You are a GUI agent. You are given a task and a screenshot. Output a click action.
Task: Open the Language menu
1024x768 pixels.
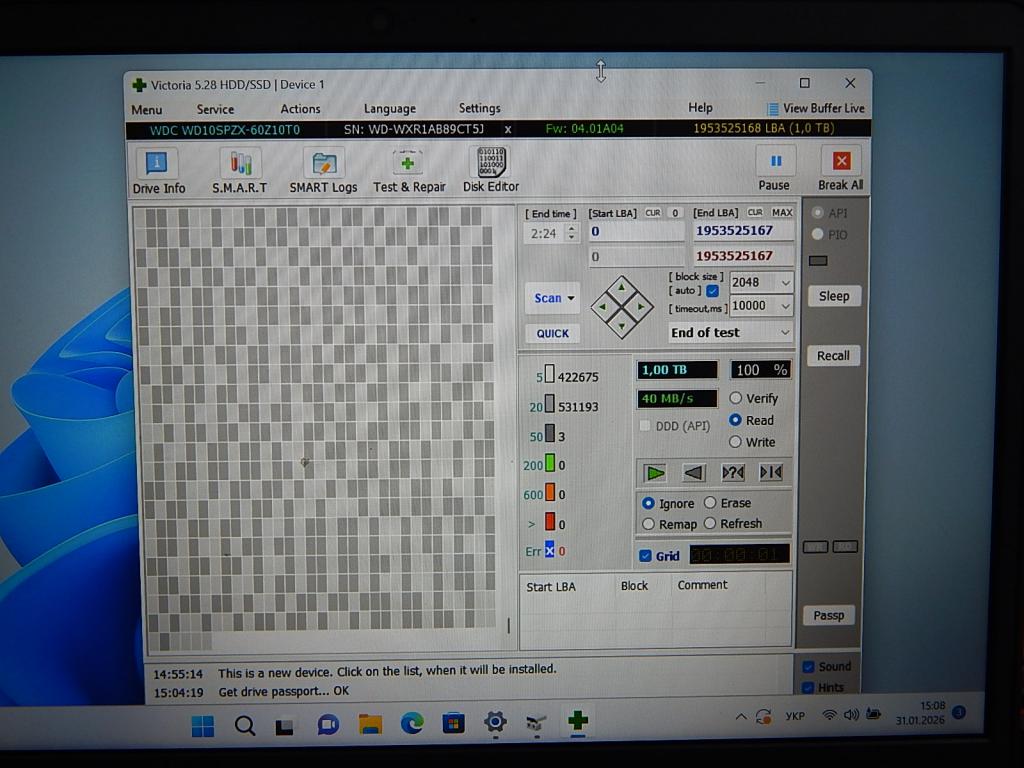pos(389,108)
